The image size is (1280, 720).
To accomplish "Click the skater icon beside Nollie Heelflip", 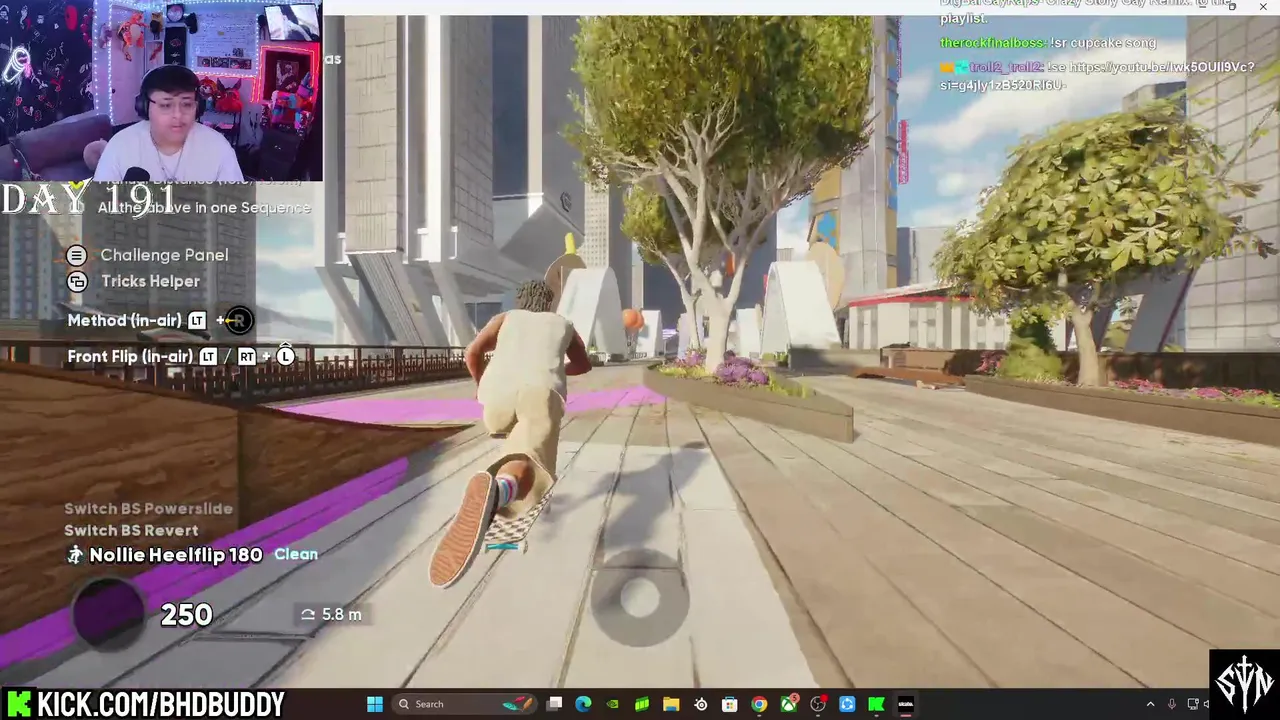I will [x=75, y=554].
